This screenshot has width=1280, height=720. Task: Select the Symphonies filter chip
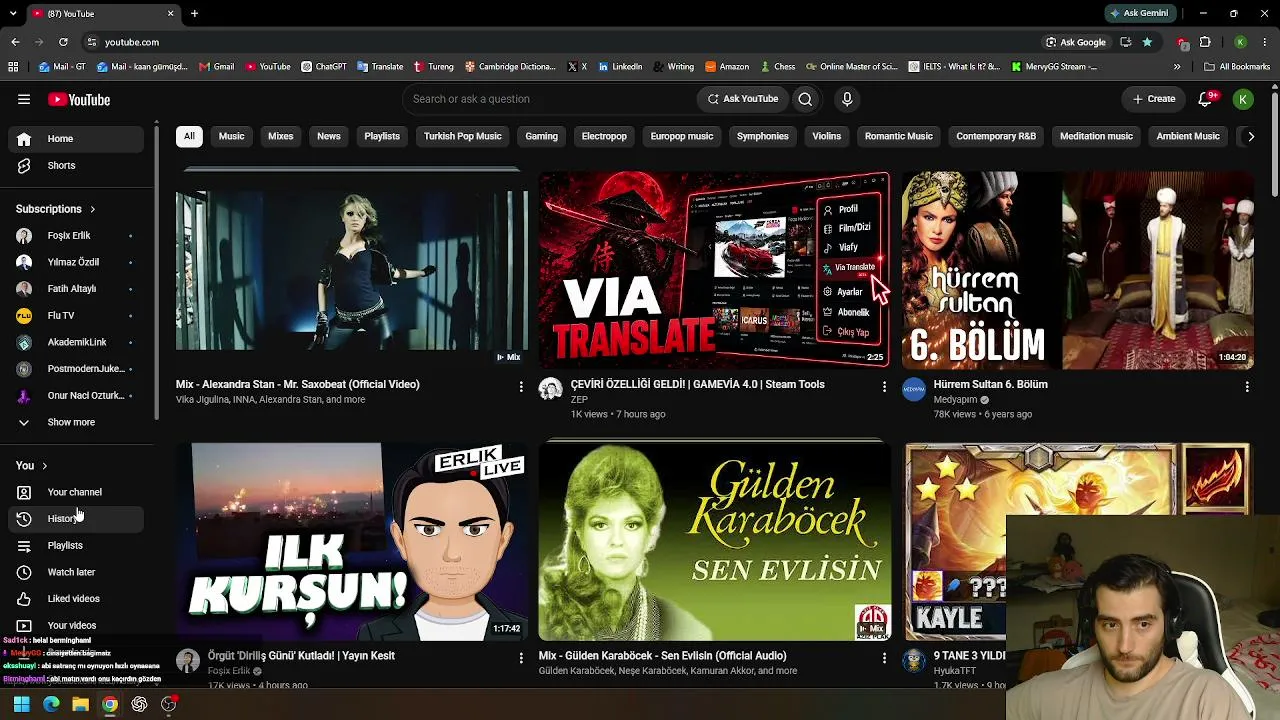click(763, 136)
